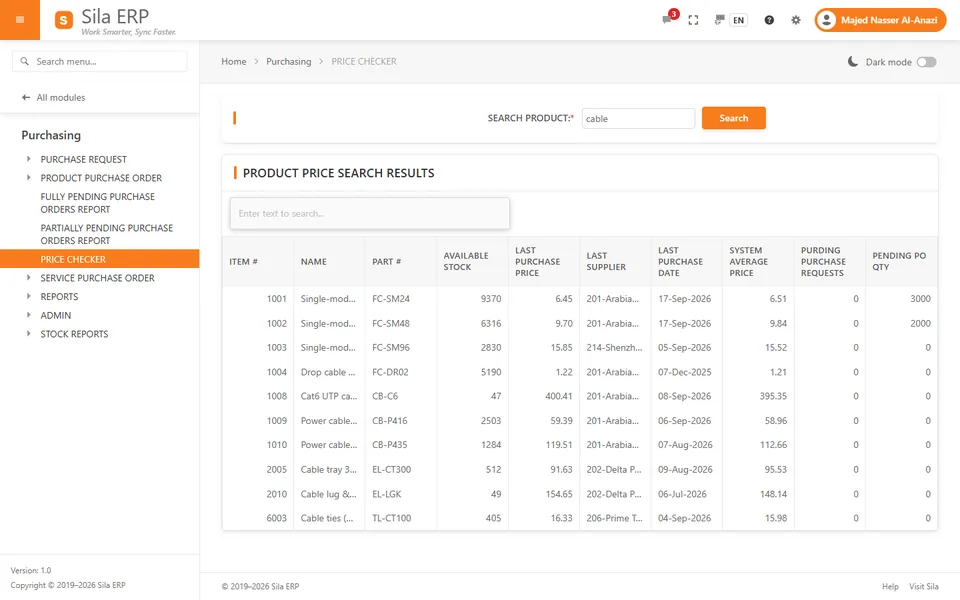Expand REPORTS menu

[59, 296]
